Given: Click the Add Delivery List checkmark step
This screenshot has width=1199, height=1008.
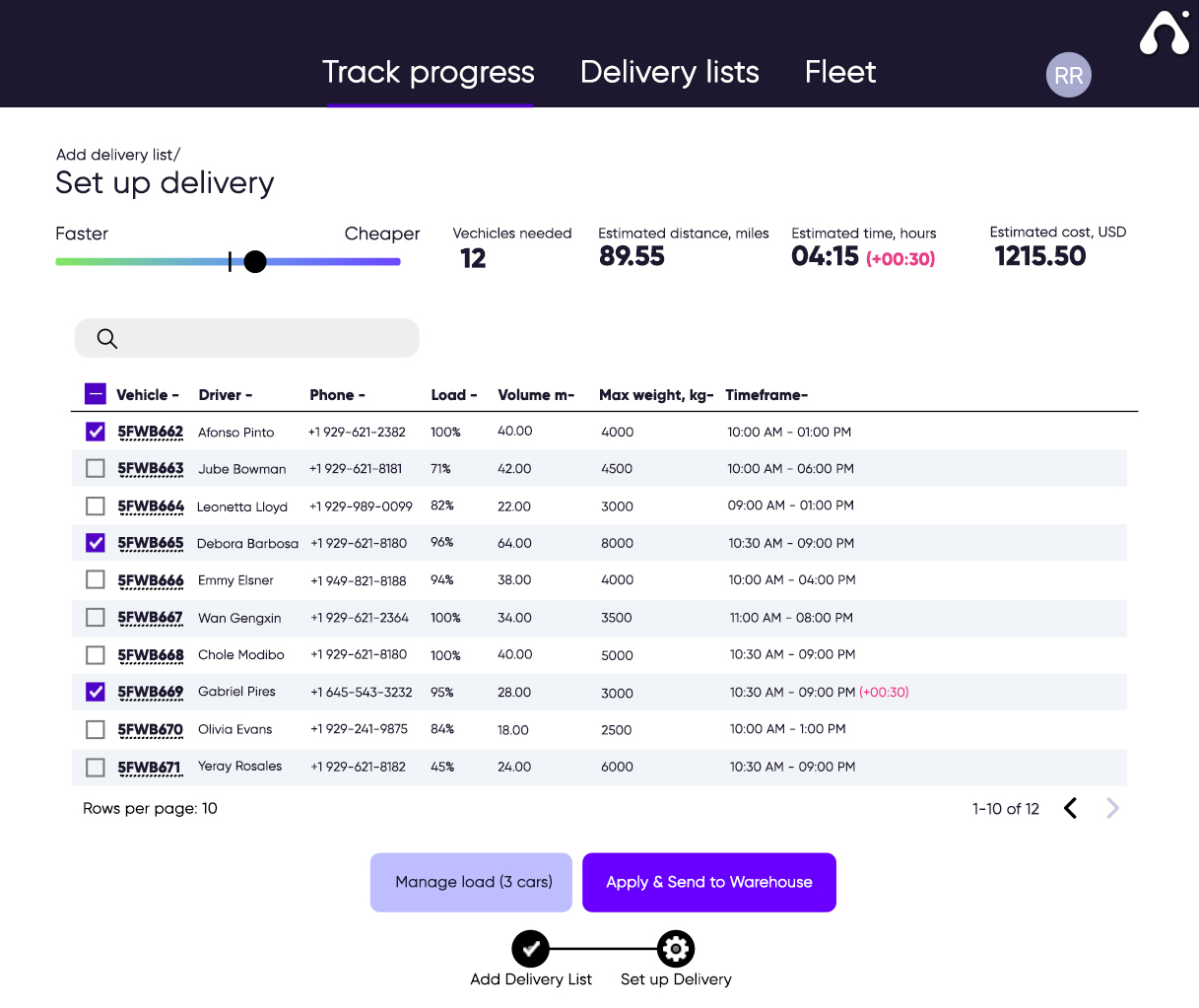Looking at the screenshot, I should pyautogui.click(x=530, y=949).
